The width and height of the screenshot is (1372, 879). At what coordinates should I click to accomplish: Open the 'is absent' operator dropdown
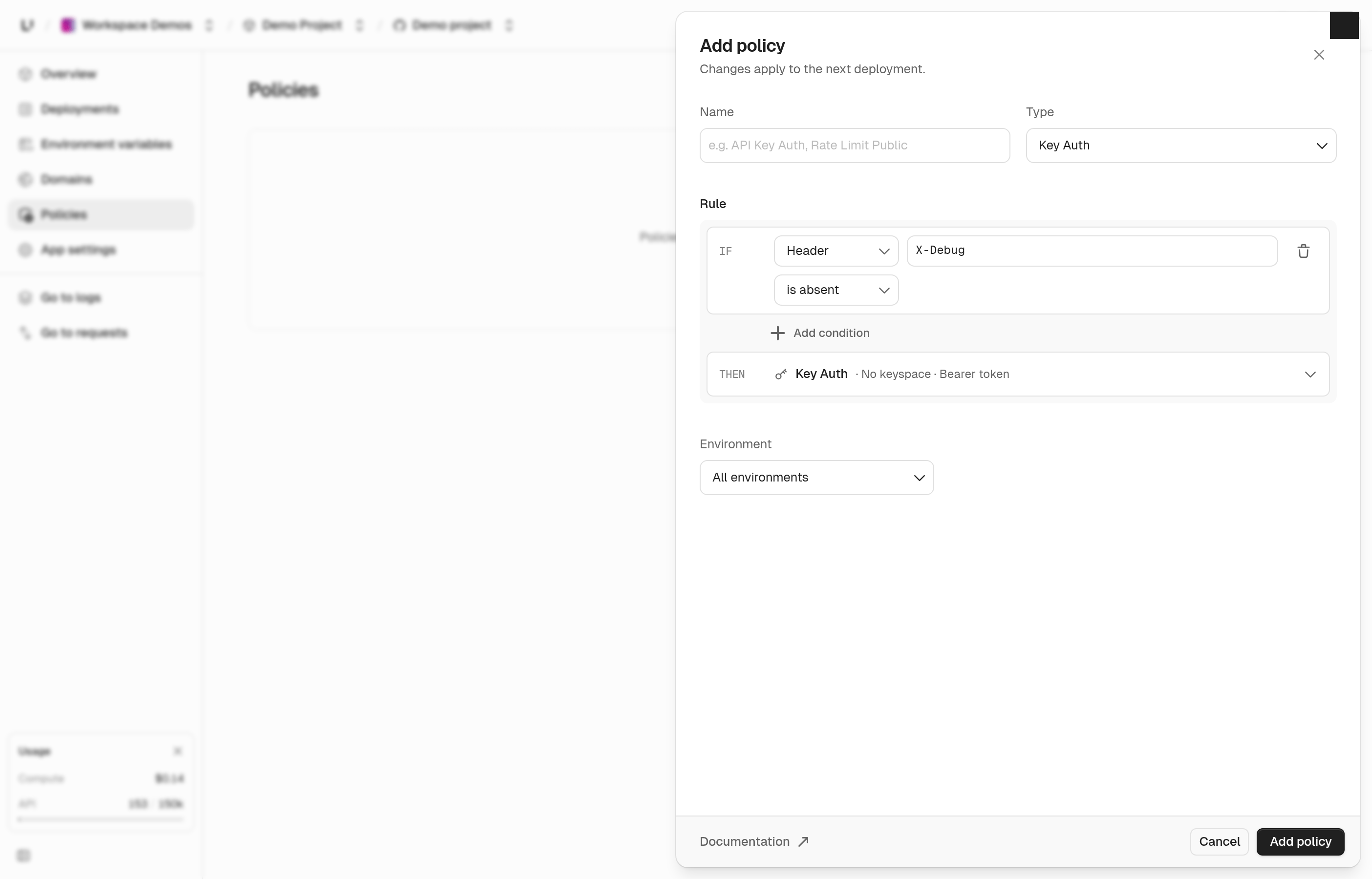pos(836,290)
